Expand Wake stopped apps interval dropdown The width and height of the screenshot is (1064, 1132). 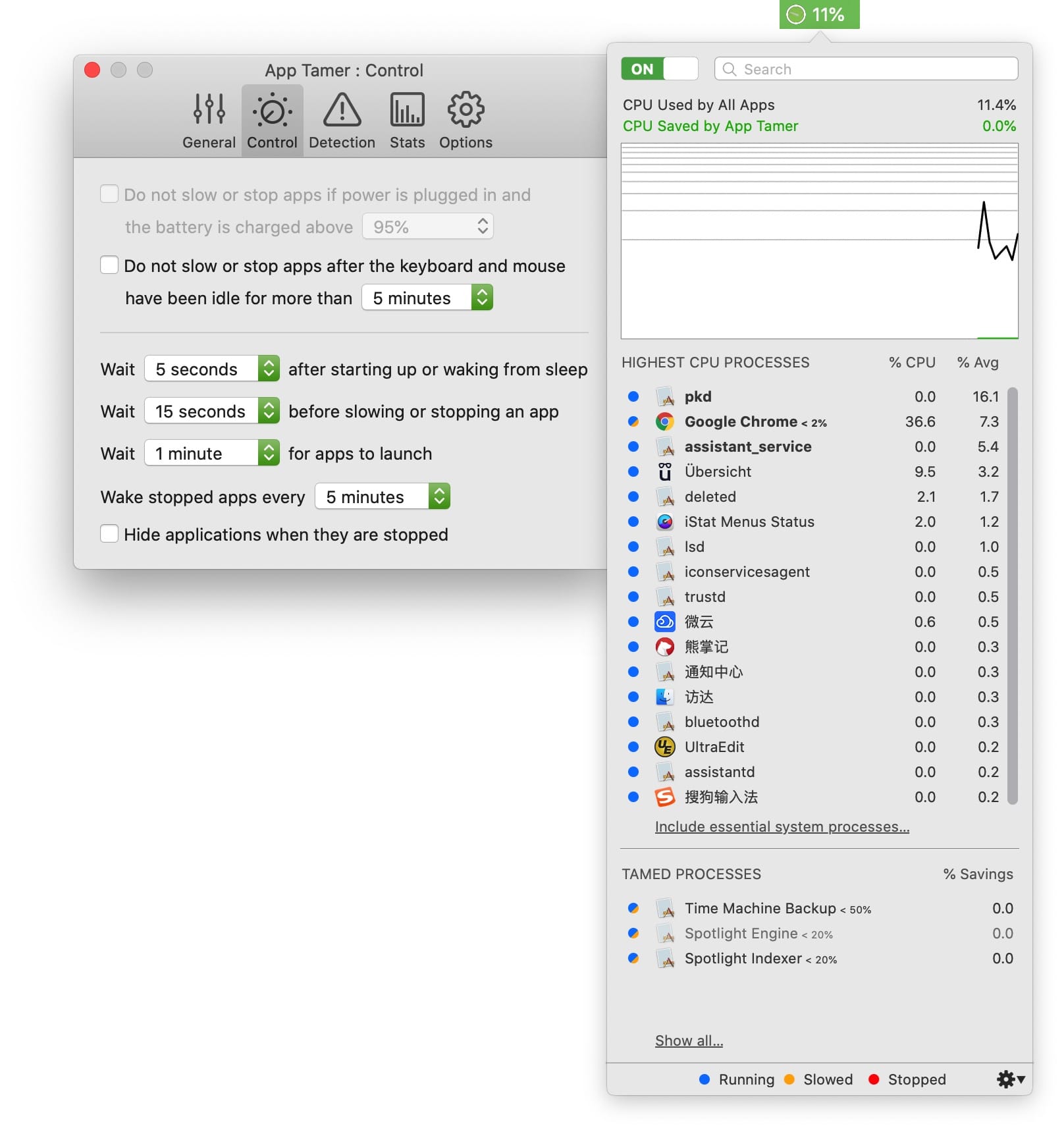click(x=383, y=497)
